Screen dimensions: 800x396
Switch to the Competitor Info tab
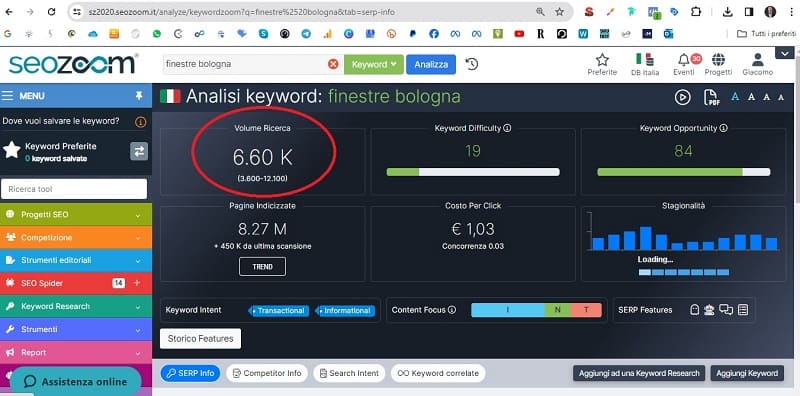tap(267, 373)
